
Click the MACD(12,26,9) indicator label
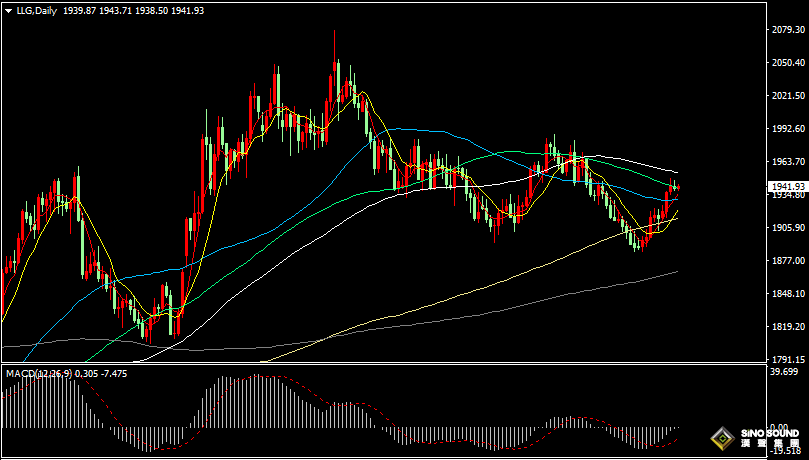39,373
